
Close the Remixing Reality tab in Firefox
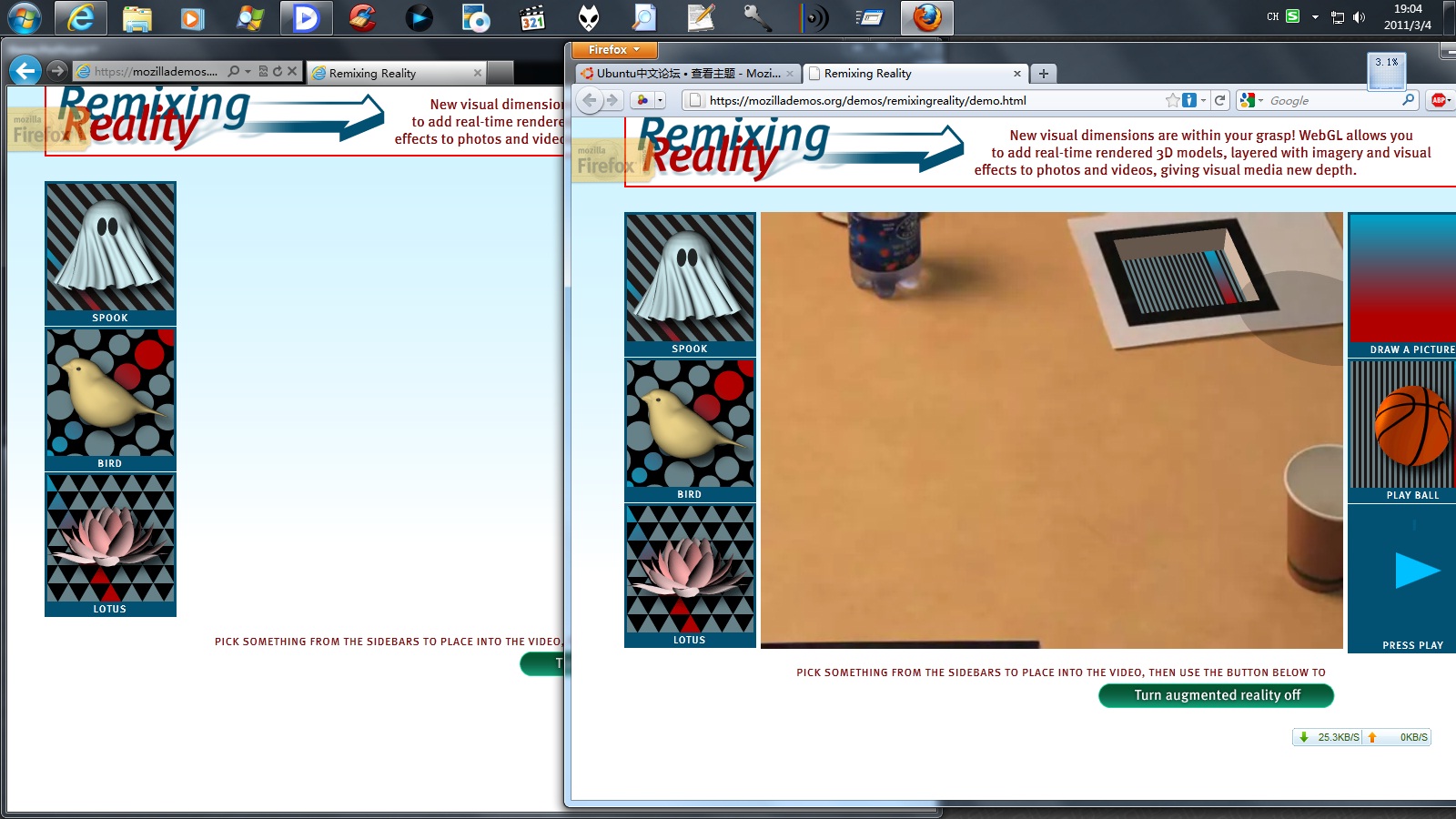tap(1017, 74)
